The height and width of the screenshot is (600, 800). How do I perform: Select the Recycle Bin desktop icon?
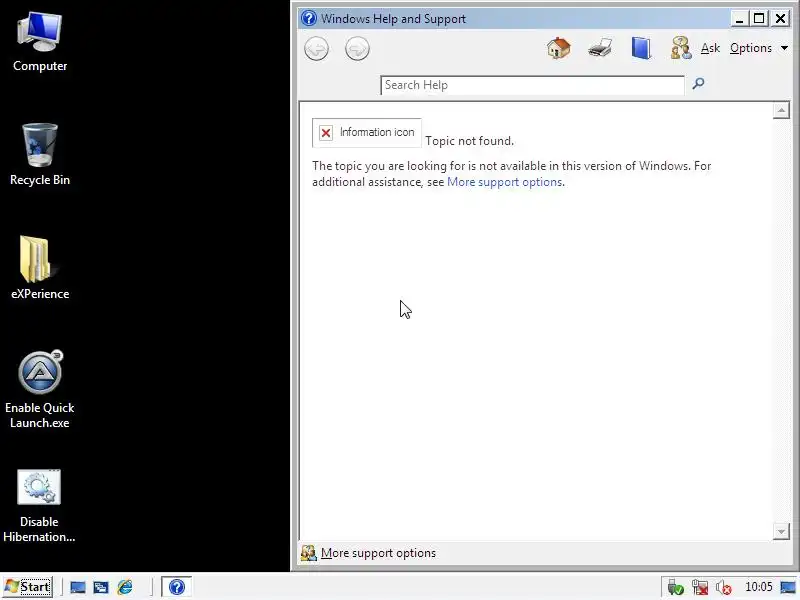[x=40, y=155]
